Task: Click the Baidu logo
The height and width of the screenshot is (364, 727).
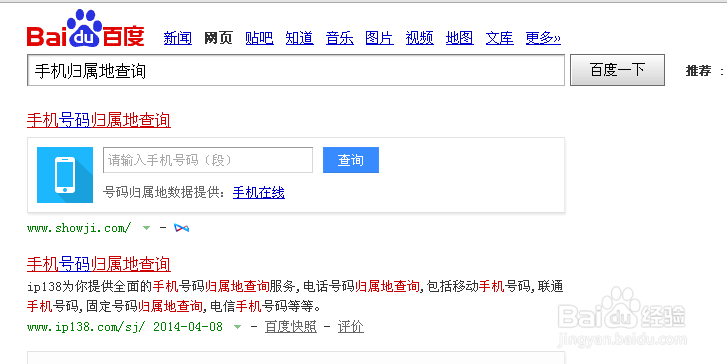Action: click(x=86, y=29)
